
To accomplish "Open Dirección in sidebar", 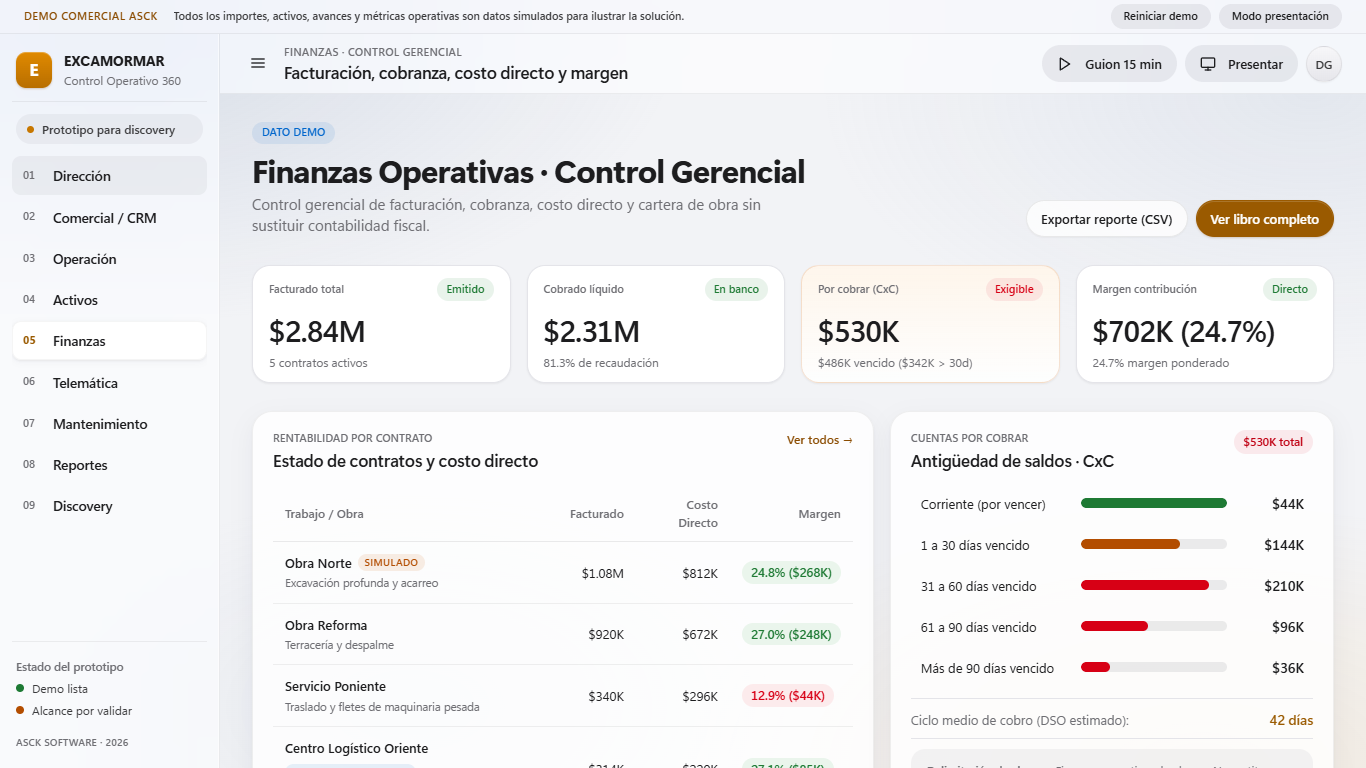I will (109, 176).
